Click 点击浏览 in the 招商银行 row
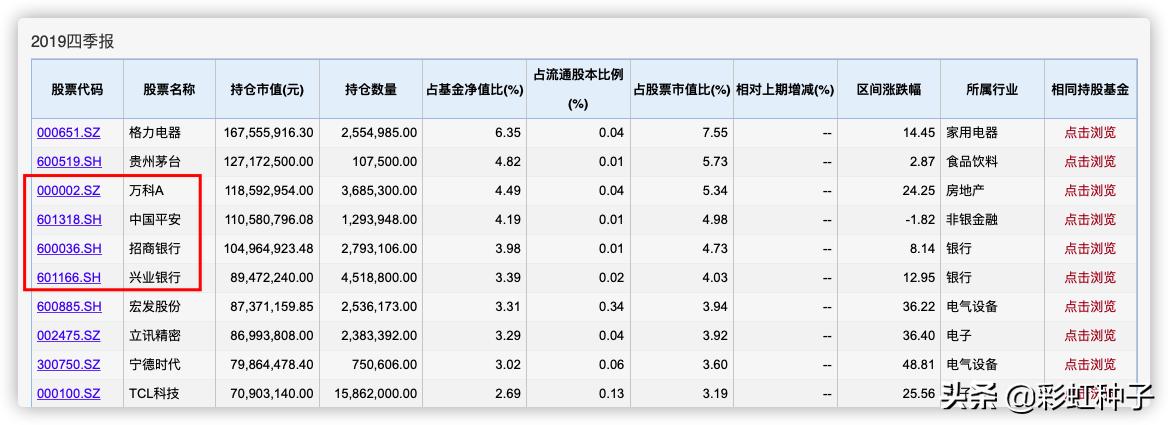 tap(1090, 249)
